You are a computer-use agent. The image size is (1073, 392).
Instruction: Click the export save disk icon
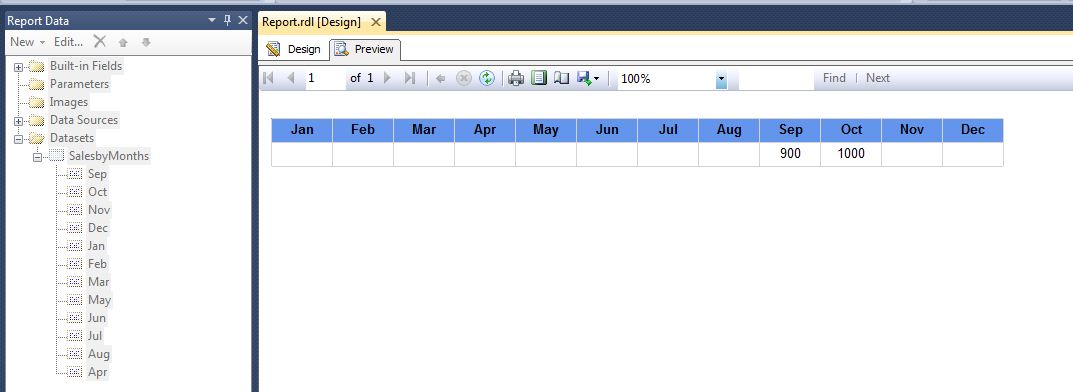point(584,79)
